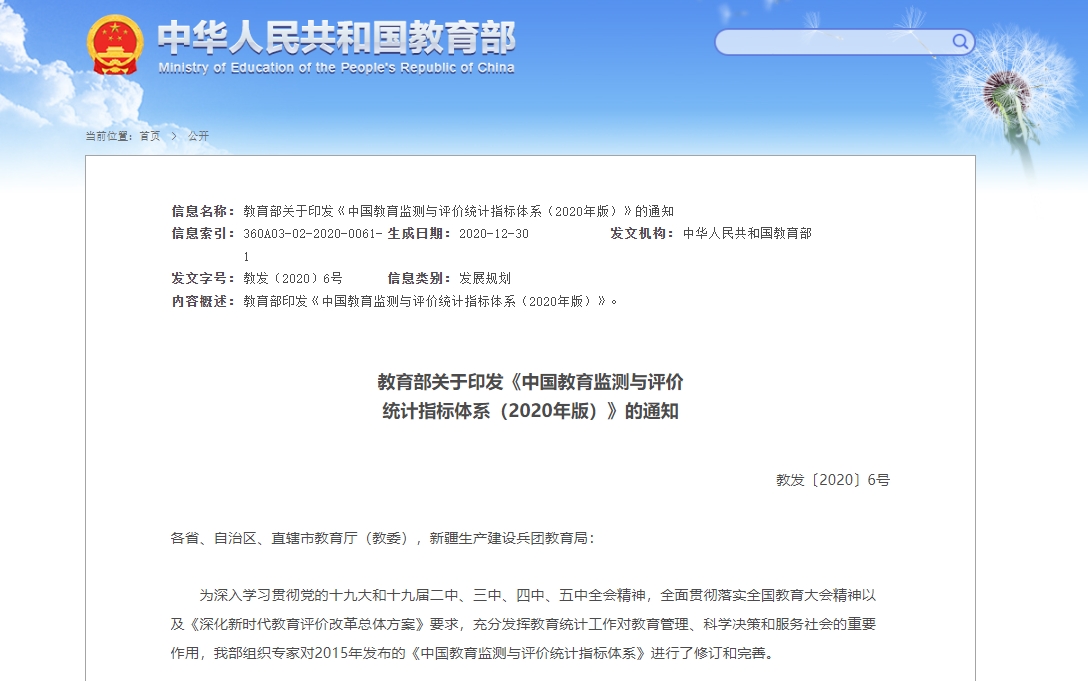This screenshot has width=1088, height=681.
Task: Click the 发文字号 value in the metadata
Action: click(292, 278)
